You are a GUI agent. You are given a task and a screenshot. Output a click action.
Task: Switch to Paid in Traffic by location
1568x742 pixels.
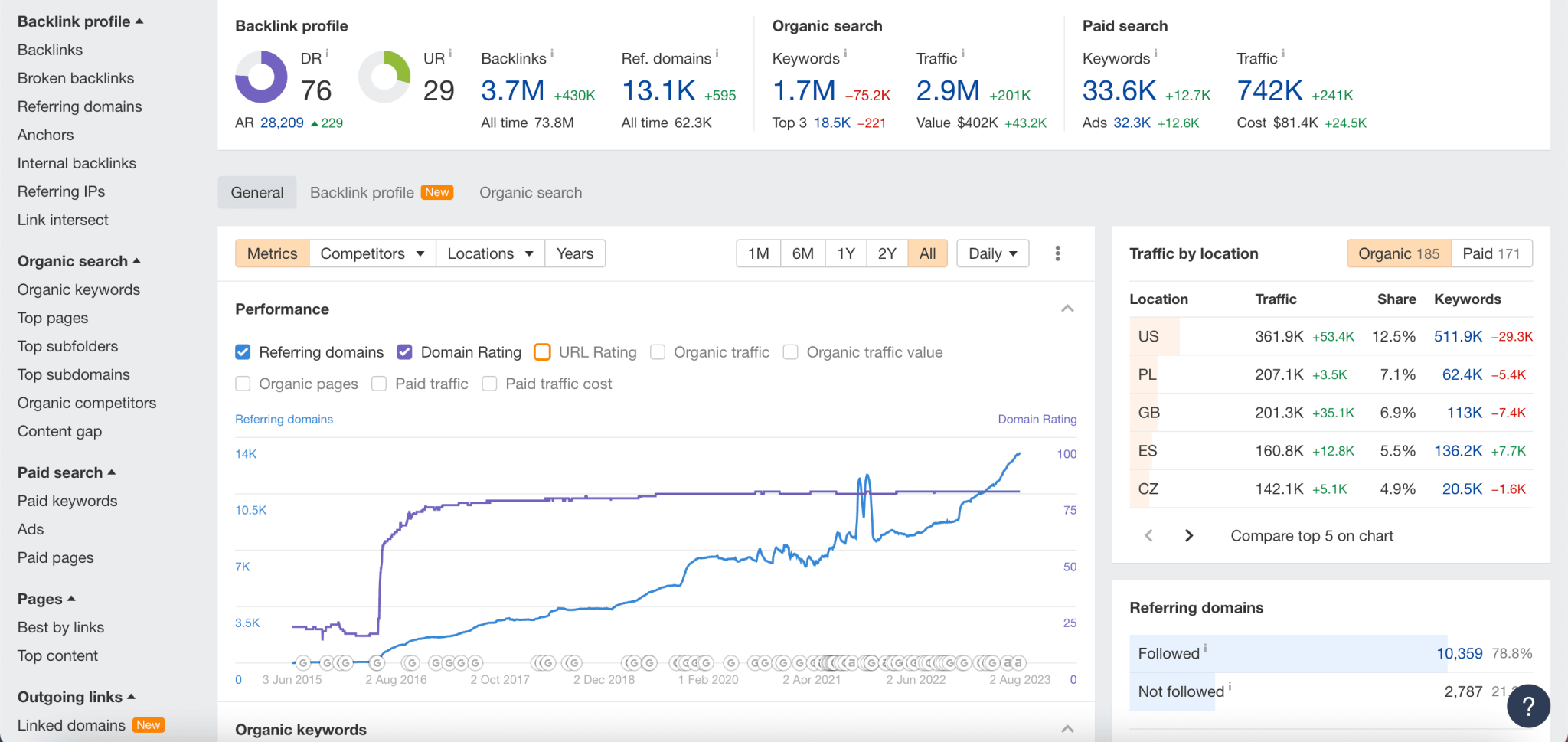1490,253
